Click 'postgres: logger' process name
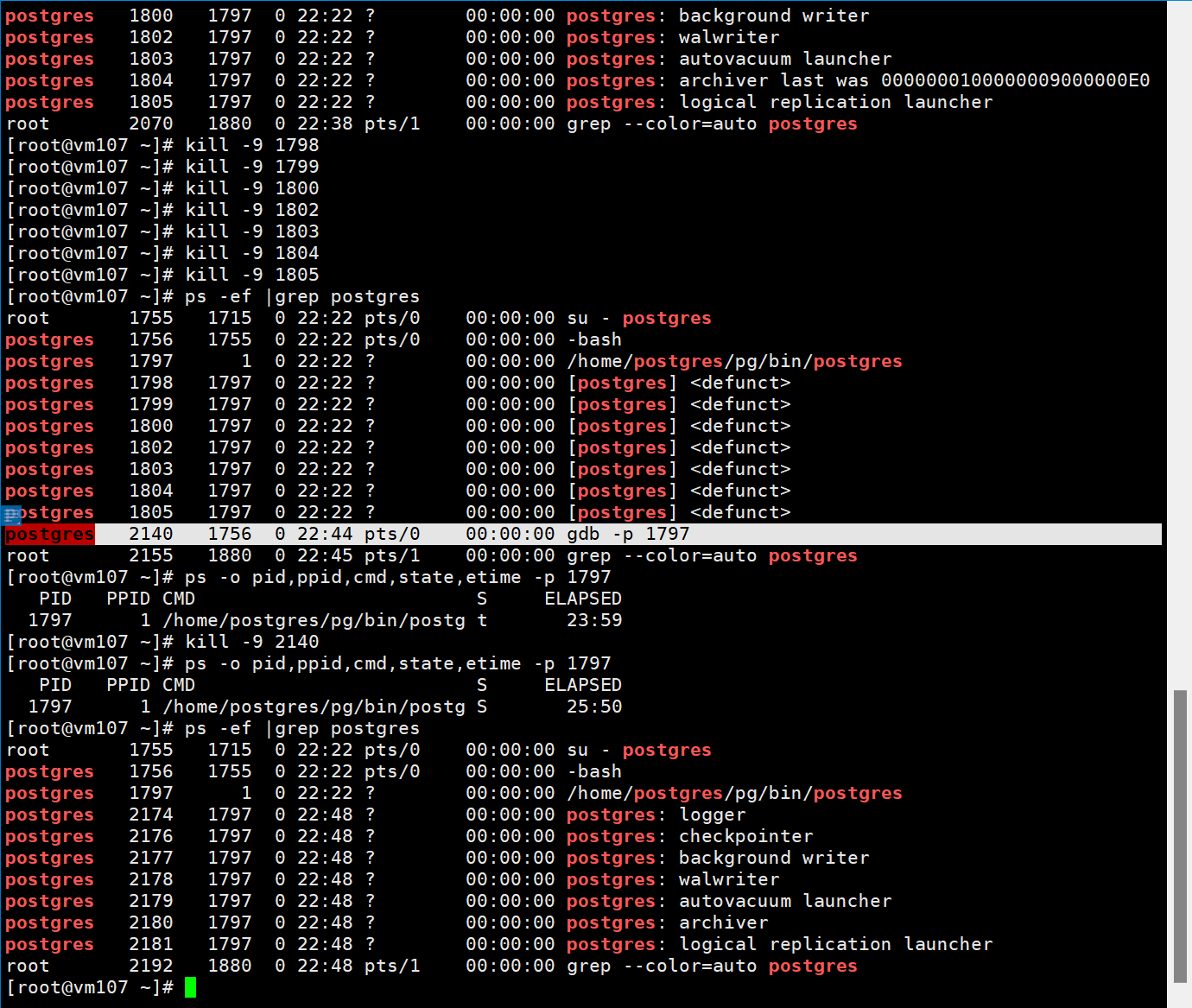Viewport: 1192px width, 1008px height. 656,815
